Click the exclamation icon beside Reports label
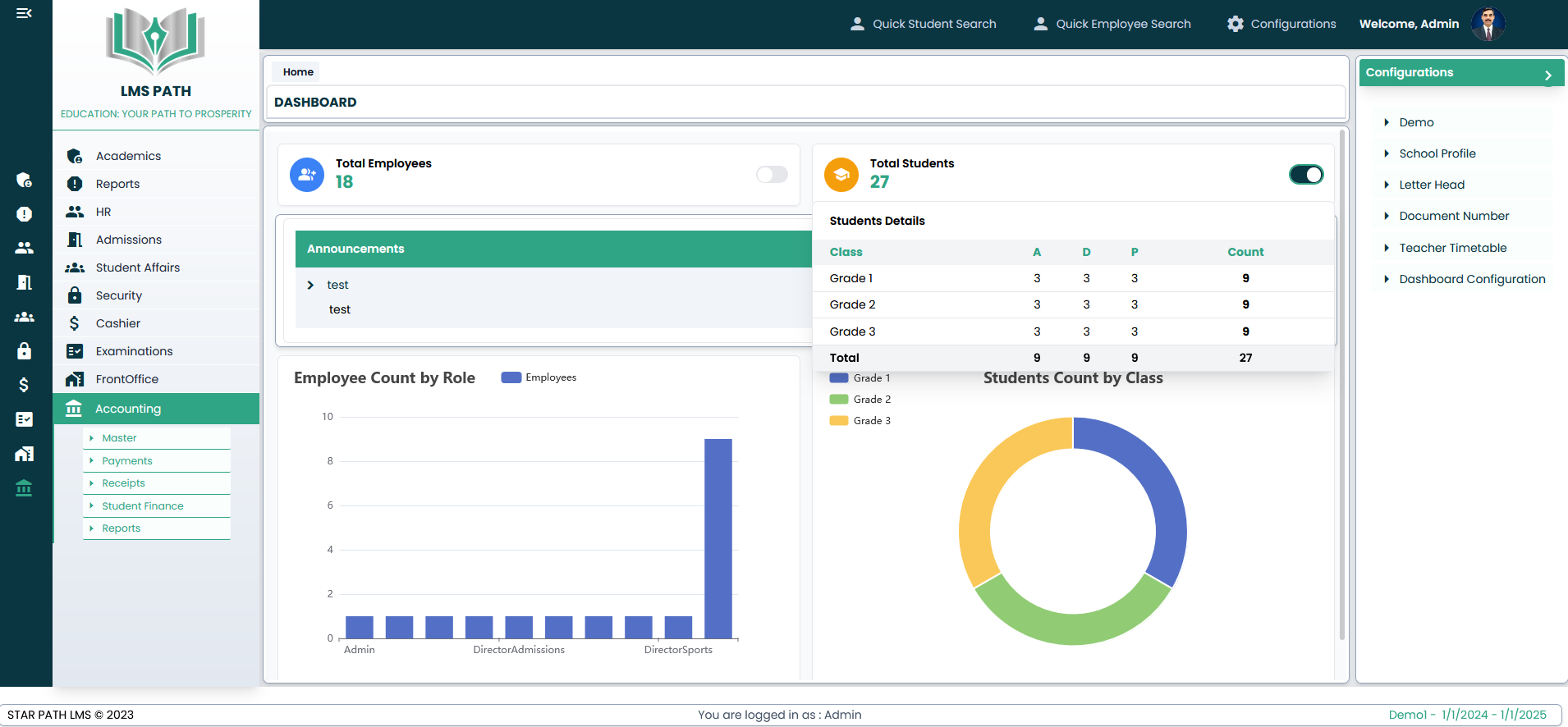Viewport: 1568px width, 727px height. 75,184
